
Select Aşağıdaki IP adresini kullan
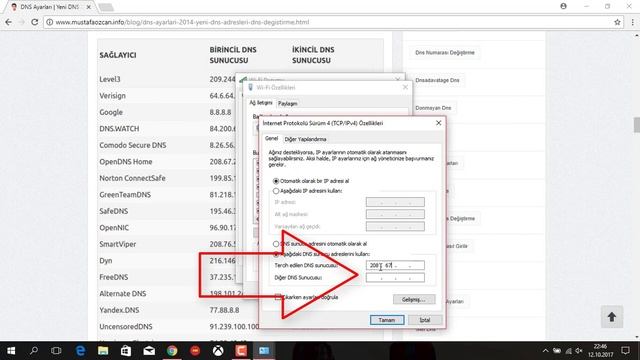276,191
